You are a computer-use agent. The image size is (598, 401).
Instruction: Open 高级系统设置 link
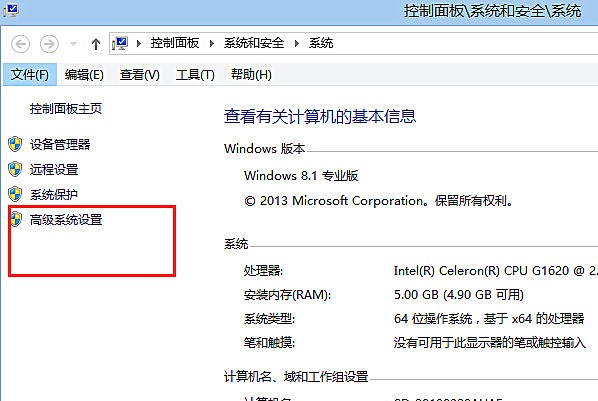click(x=66, y=220)
